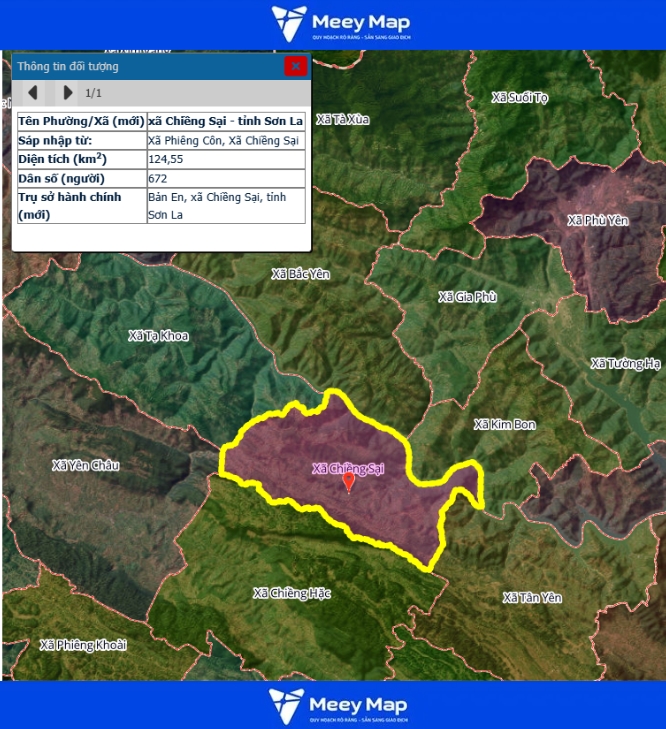
Task: Click the Bản En administrative office cell
Action: [x=225, y=206]
